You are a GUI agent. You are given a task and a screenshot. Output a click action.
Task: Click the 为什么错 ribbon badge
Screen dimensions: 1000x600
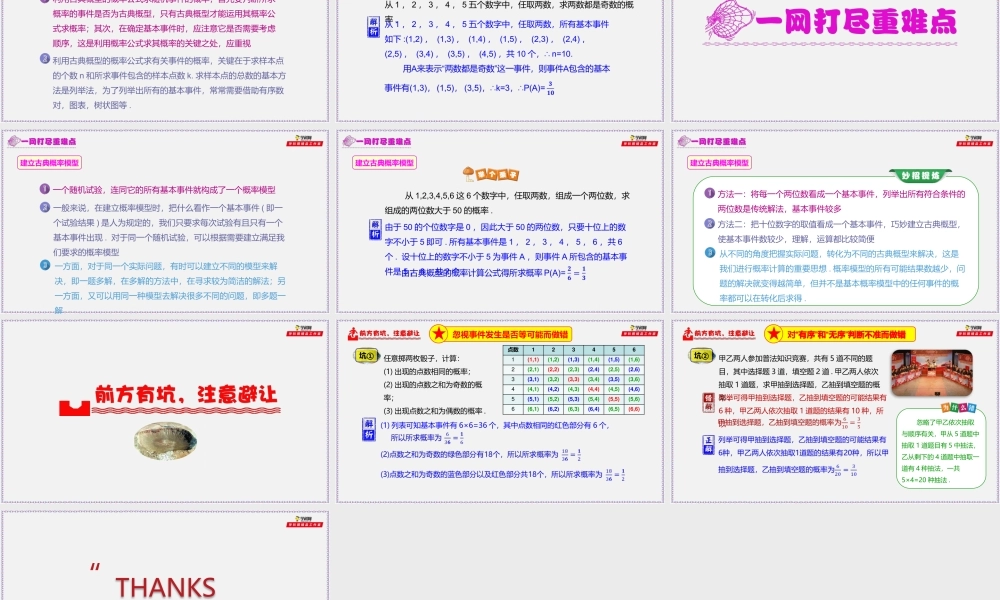(956, 407)
